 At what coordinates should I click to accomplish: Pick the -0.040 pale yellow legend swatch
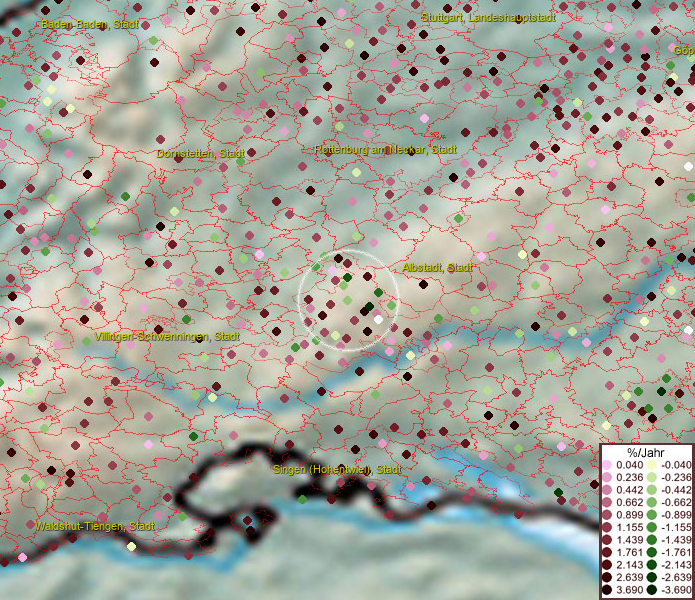[x=652, y=465]
